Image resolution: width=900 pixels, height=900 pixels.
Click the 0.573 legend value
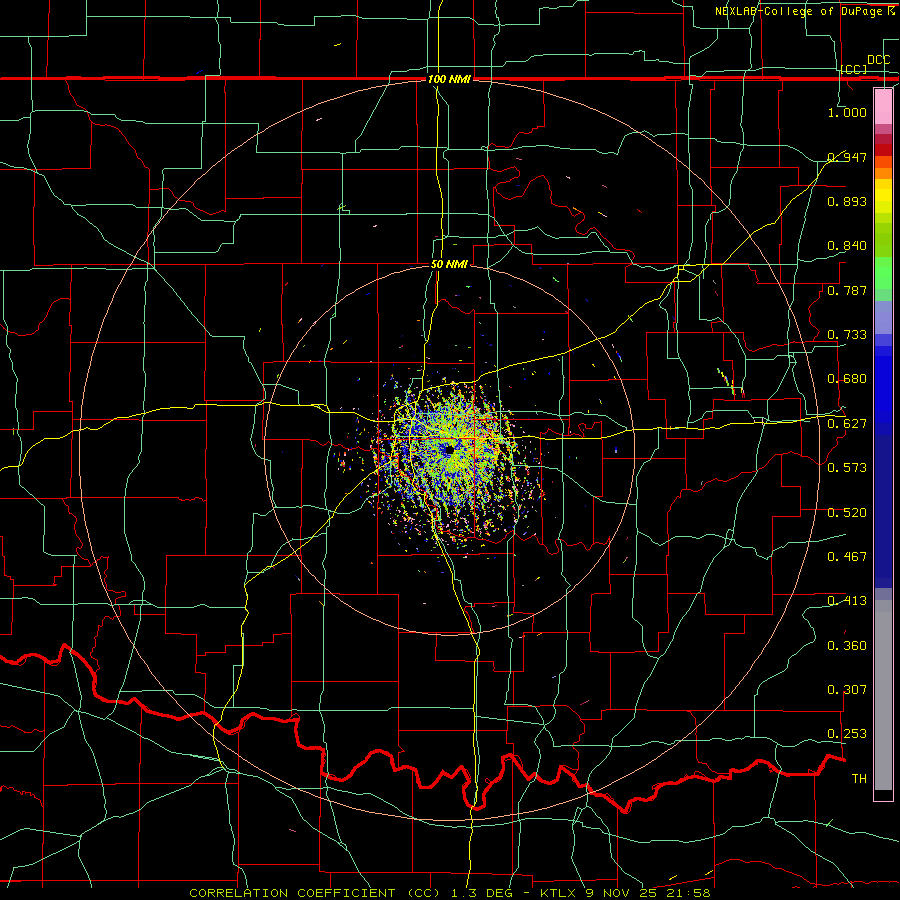coord(847,468)
